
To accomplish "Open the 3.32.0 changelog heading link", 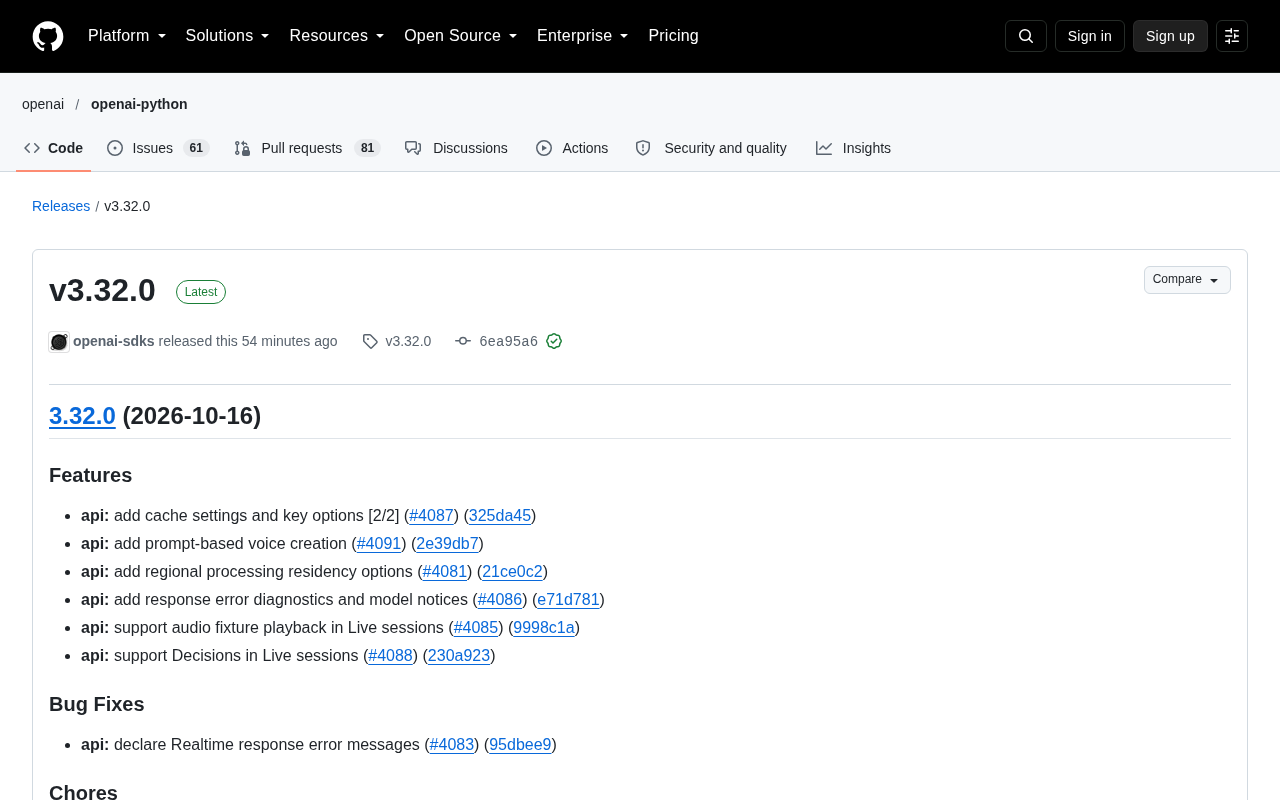I will 82,416.
